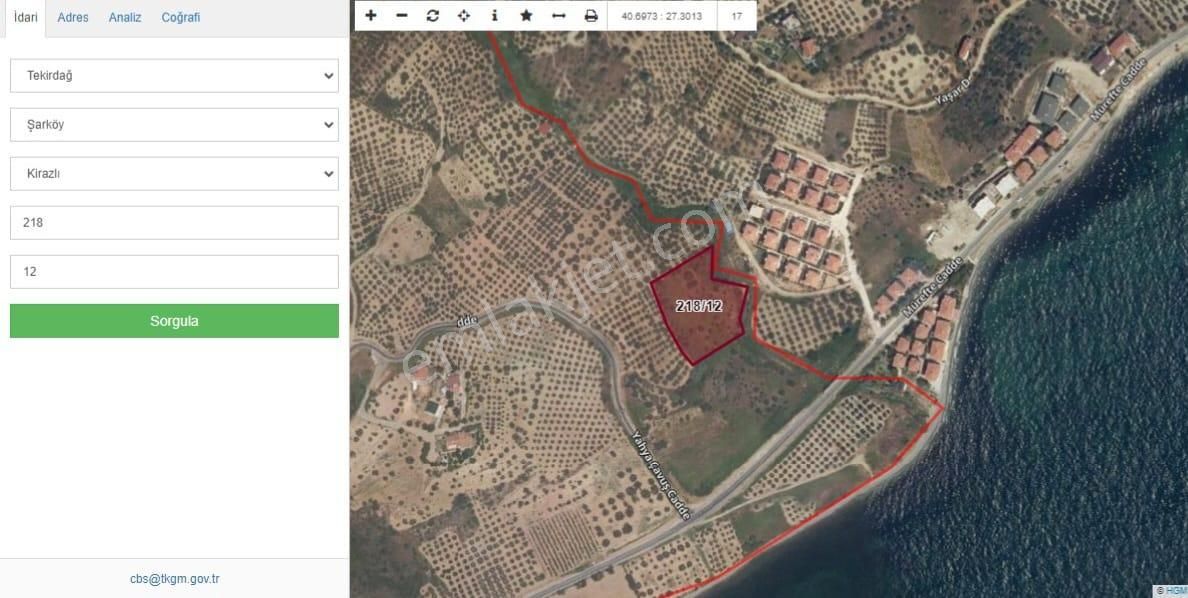The image size is (1188, 598).
Task: Click the star favorites icon
Action: pyautogui.click(x=525, y=15)
